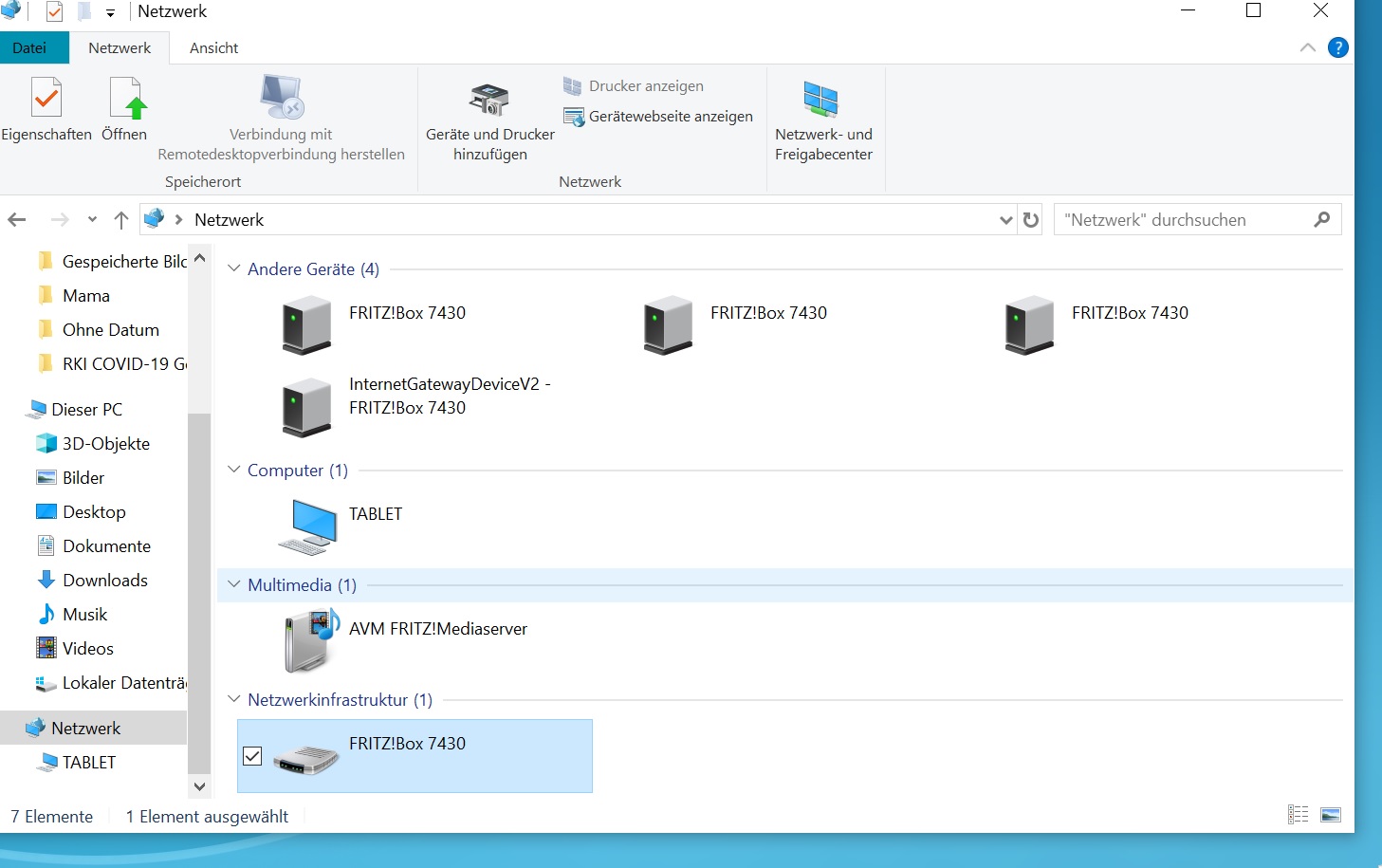Switch to the Ansicht tab
This screenshot has height=868, width=1382.
(x=213, y=47)
